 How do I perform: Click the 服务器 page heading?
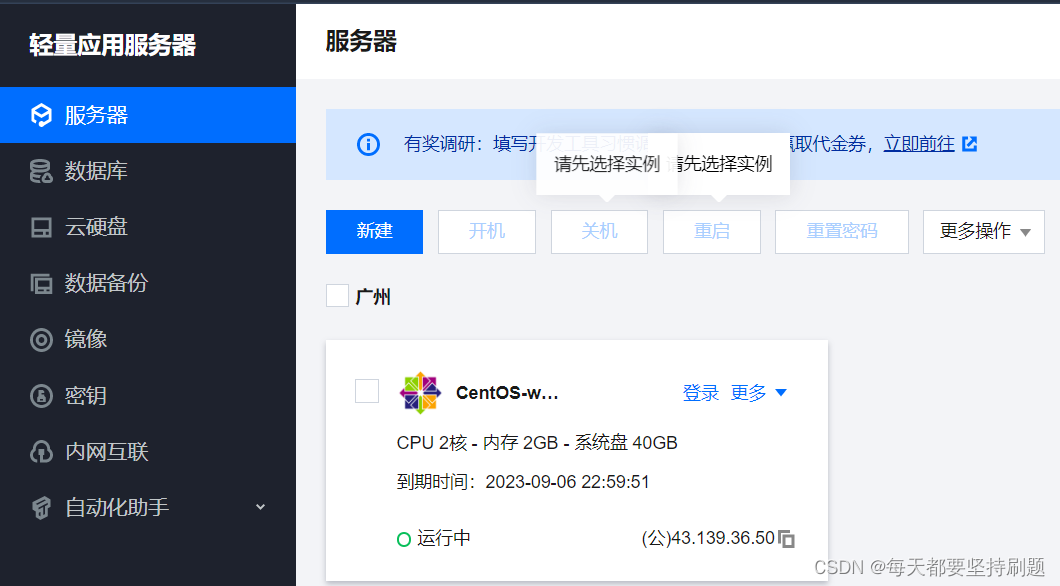click(361, 41)
